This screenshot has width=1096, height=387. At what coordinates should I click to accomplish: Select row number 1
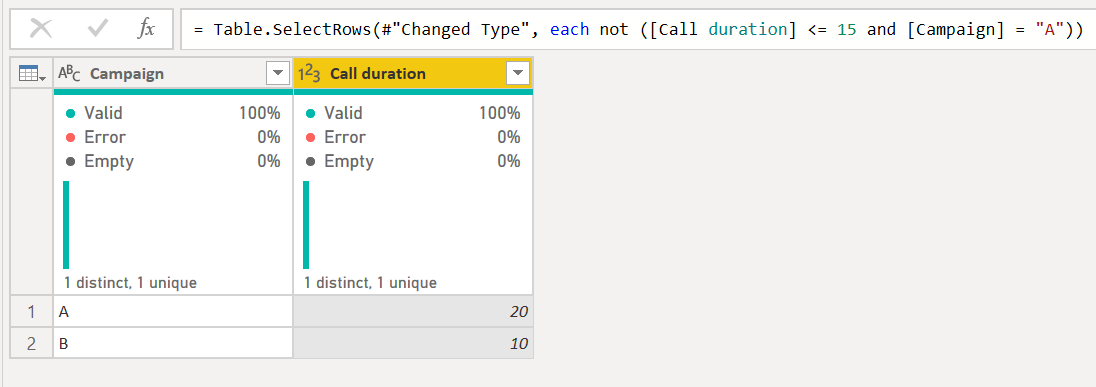pos(31,312)
